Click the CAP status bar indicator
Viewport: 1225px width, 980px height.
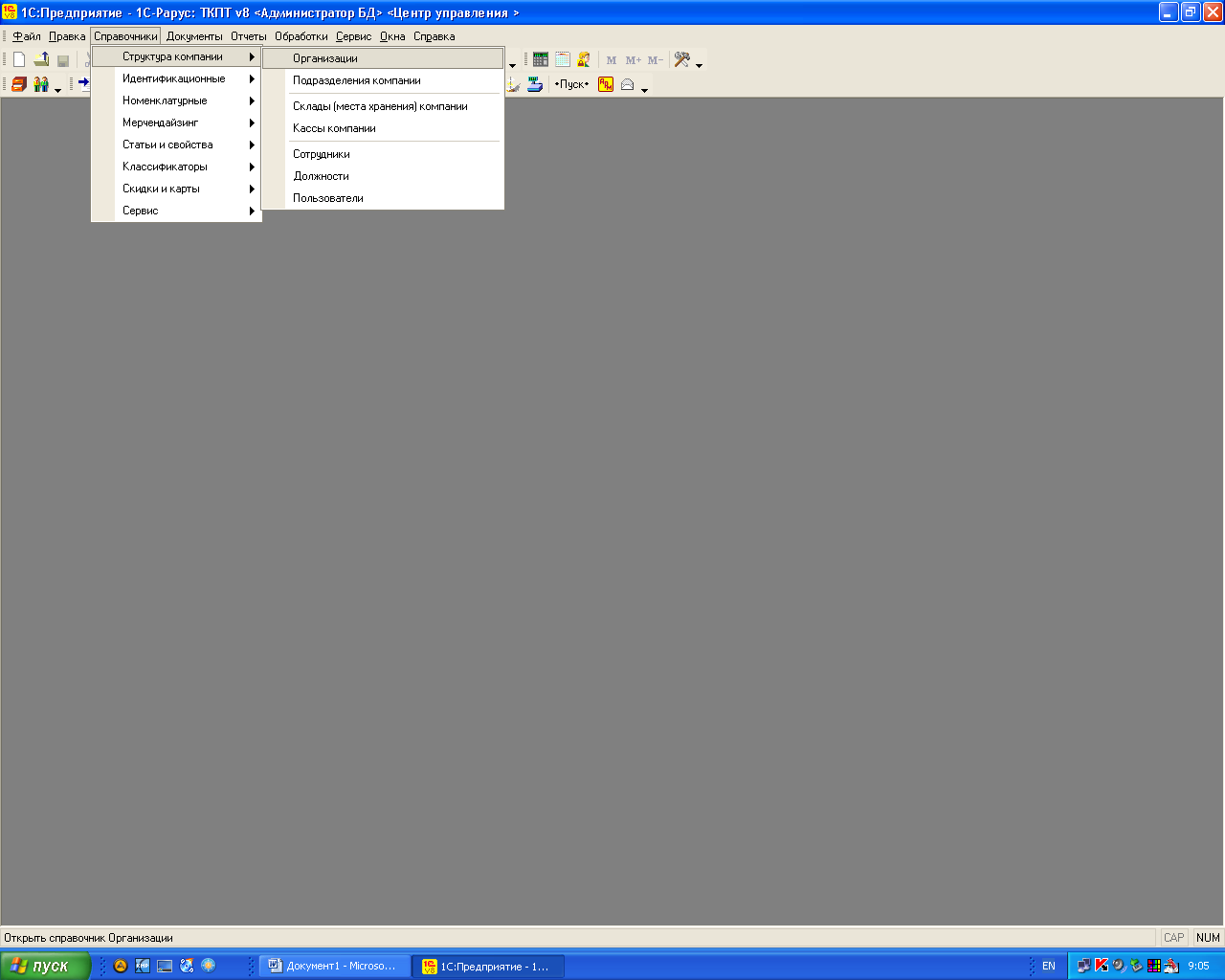click(x=1174, y=938)
